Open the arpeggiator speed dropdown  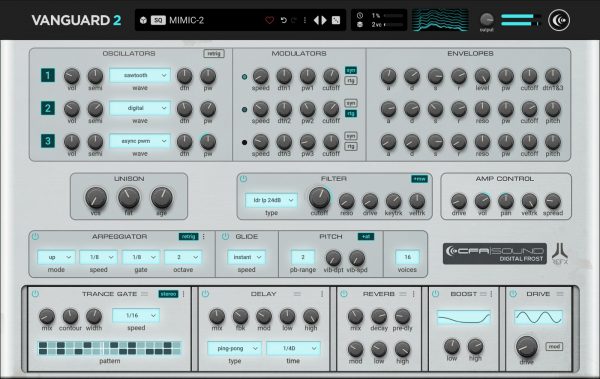(x=98, y=257)
